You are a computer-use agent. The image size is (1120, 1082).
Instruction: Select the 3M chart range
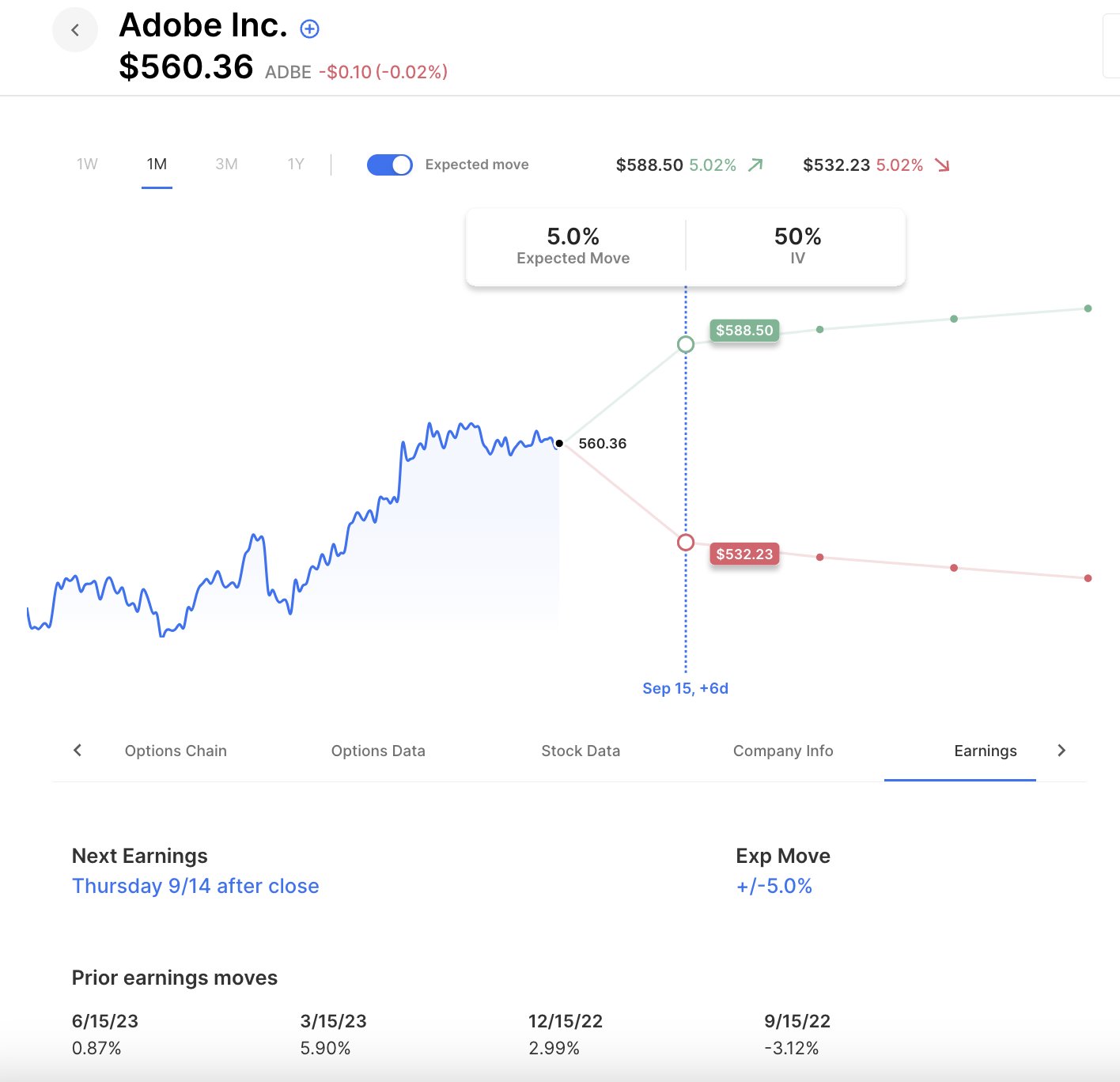pyautogui.click(x=226, y=165)
